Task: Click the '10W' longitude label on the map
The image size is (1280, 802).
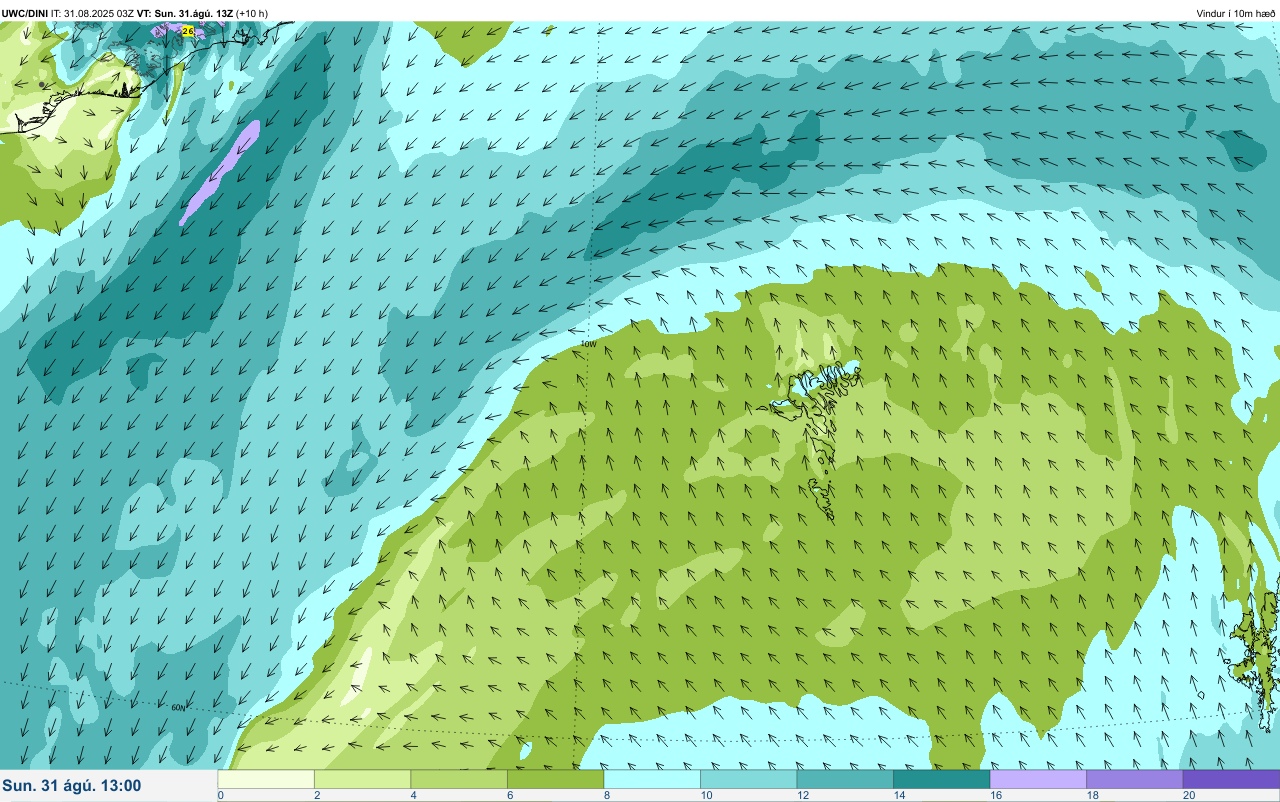Action: (588, 343)
